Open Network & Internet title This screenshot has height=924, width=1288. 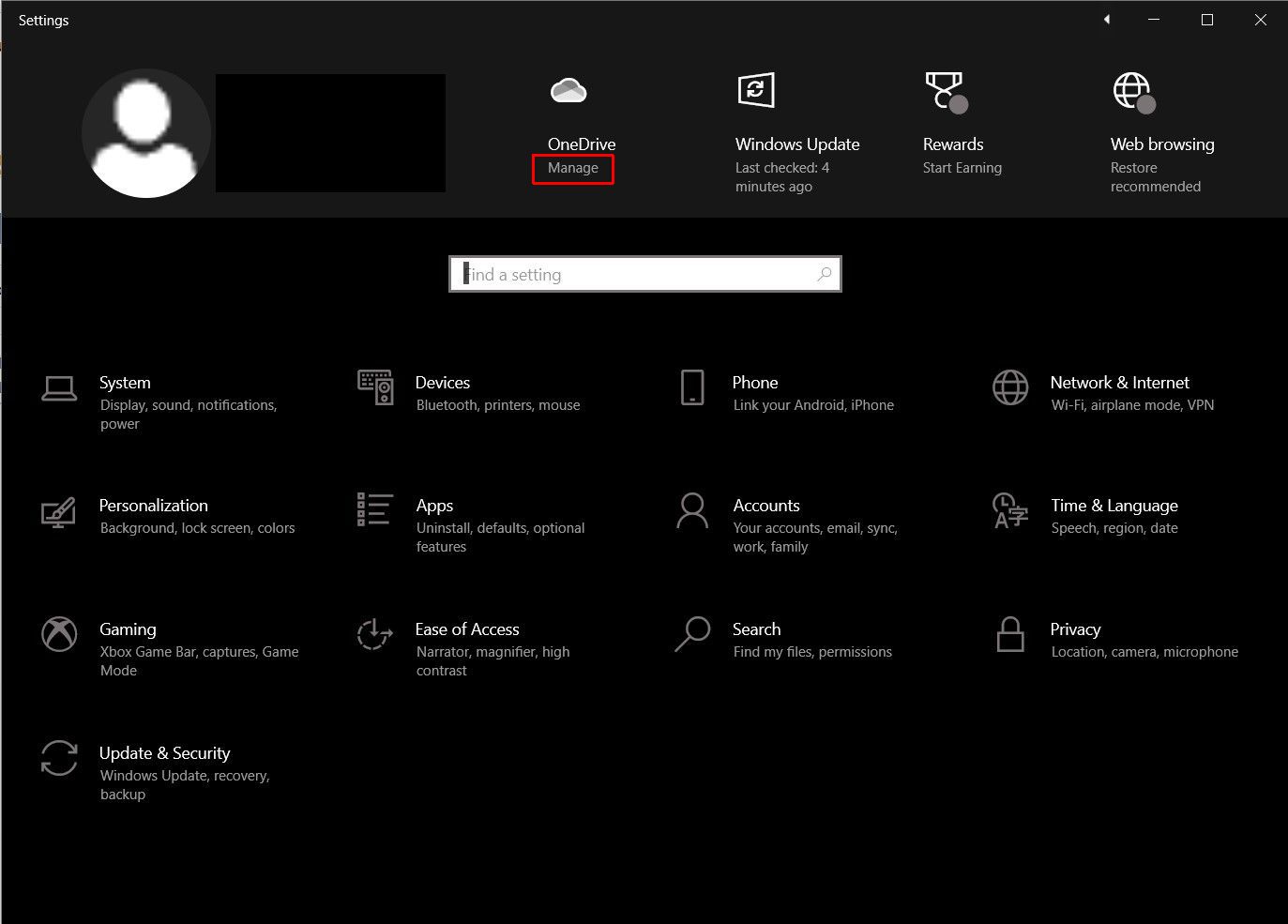[1120, 382]
